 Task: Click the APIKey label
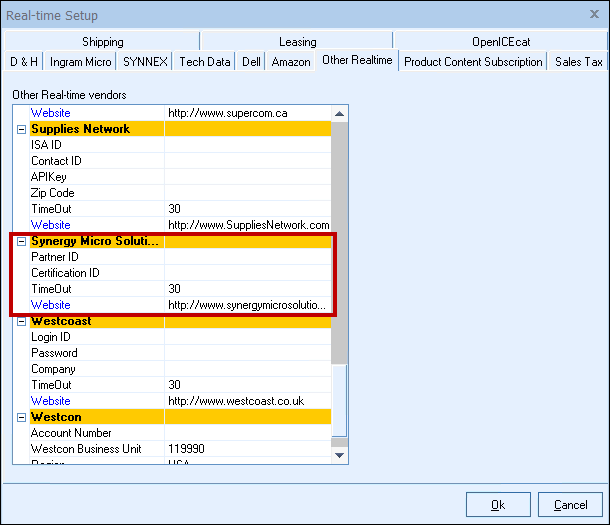(49, 177)
